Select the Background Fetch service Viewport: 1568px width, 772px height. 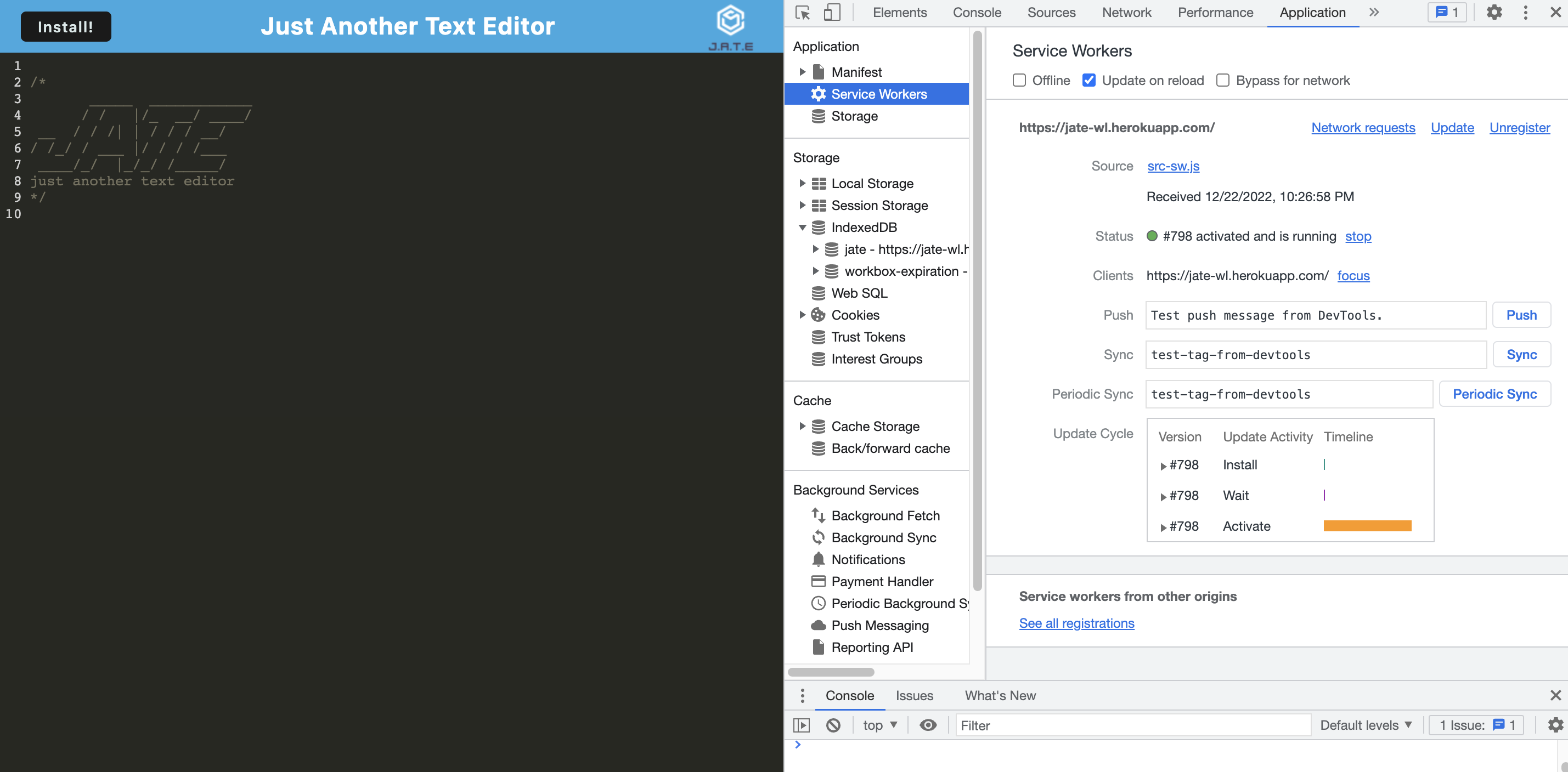(x=885, y=515)
